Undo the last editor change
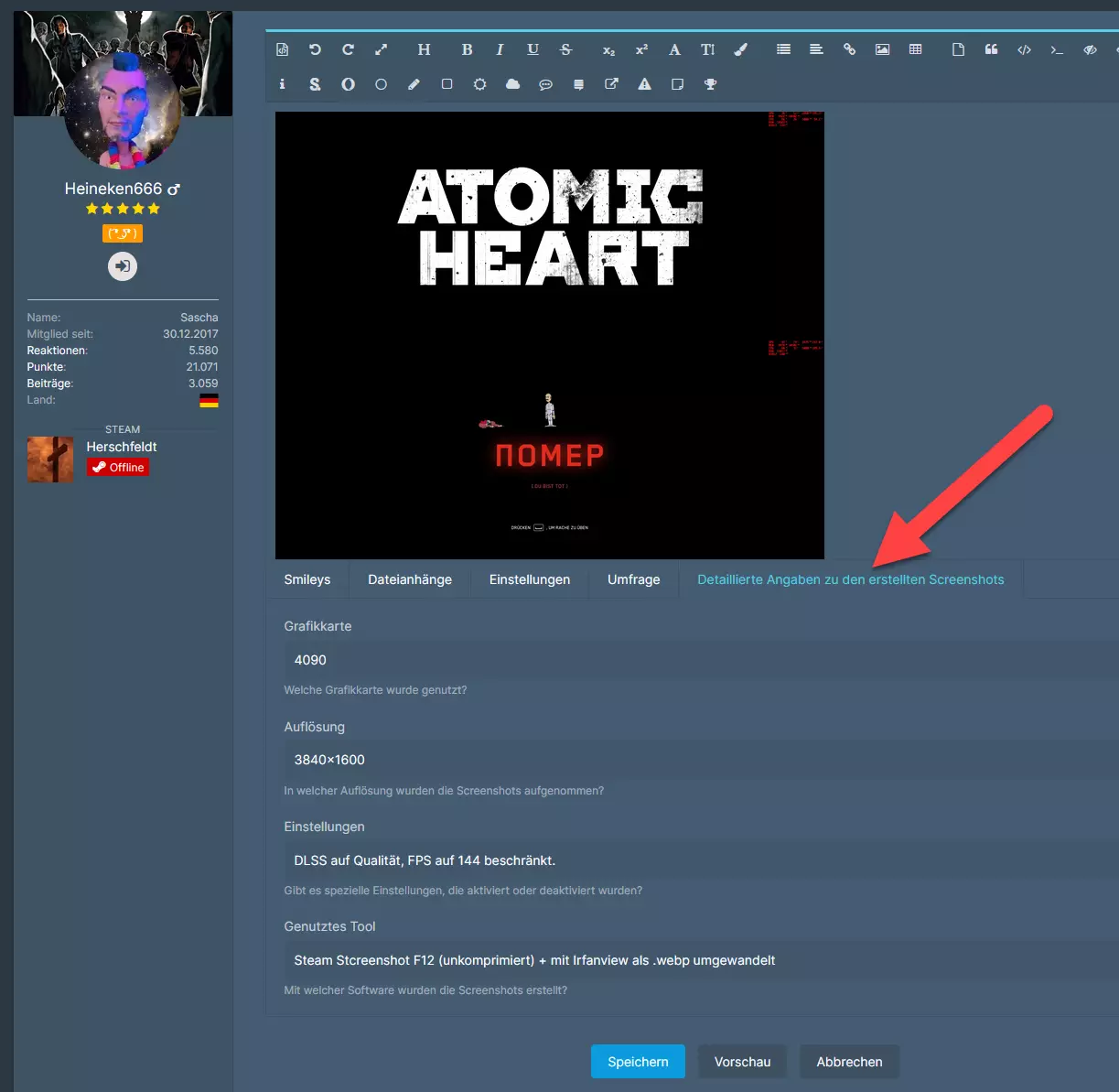This screenshot has height=1092, width=1119. click(315, 49)
